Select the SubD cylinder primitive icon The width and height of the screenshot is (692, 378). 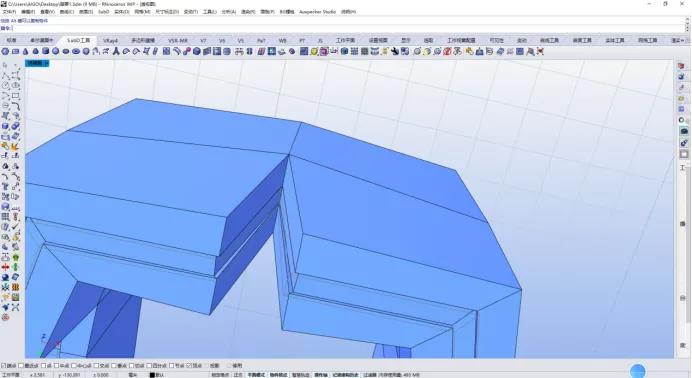pyautogui.click(x=45, y=52)
